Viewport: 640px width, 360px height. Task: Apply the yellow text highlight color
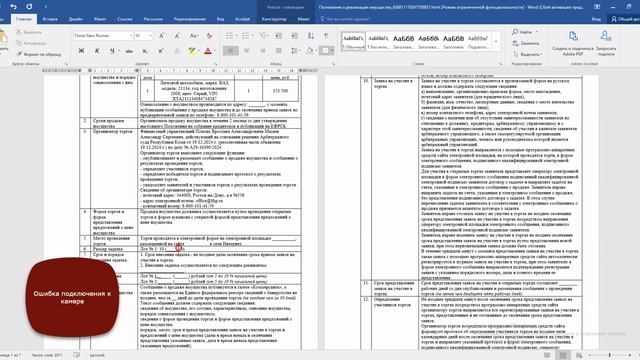191,51
